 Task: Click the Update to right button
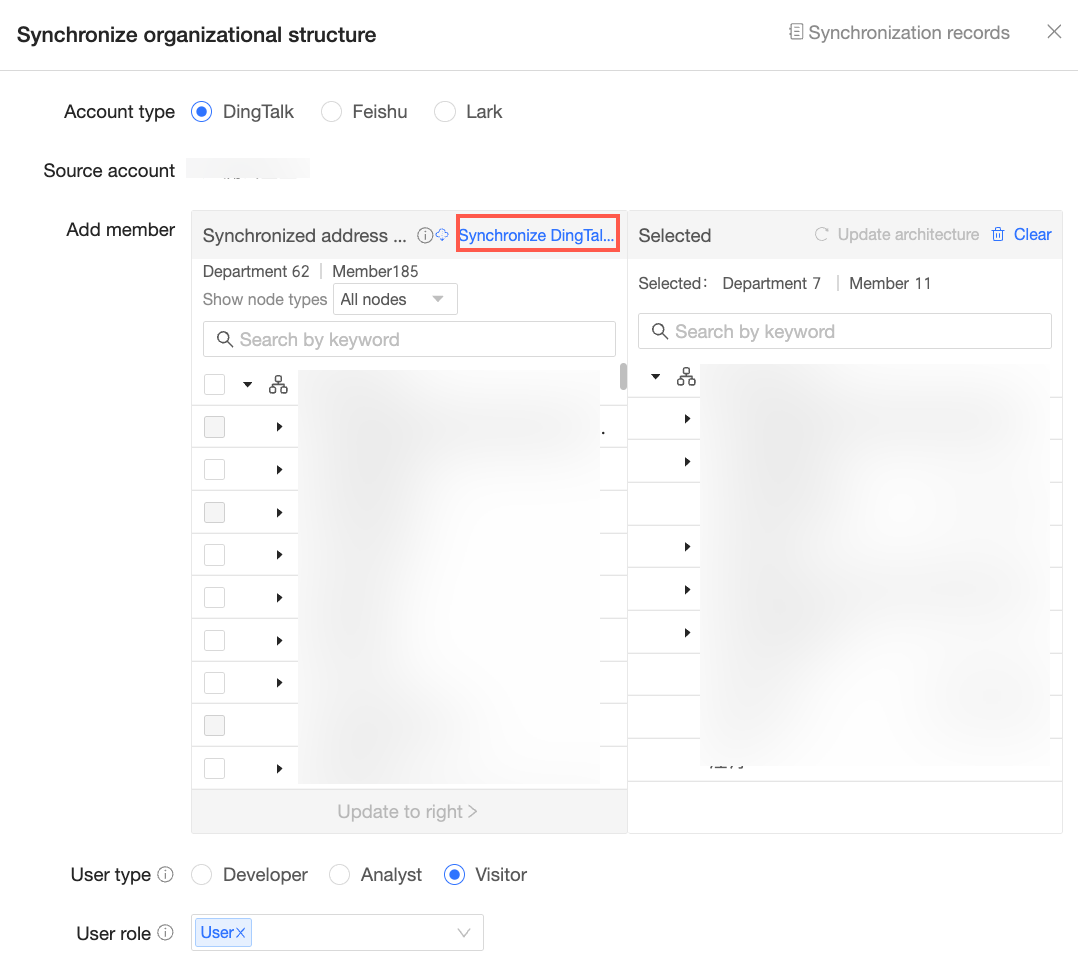pyautogui.click(x=408, y=812)
